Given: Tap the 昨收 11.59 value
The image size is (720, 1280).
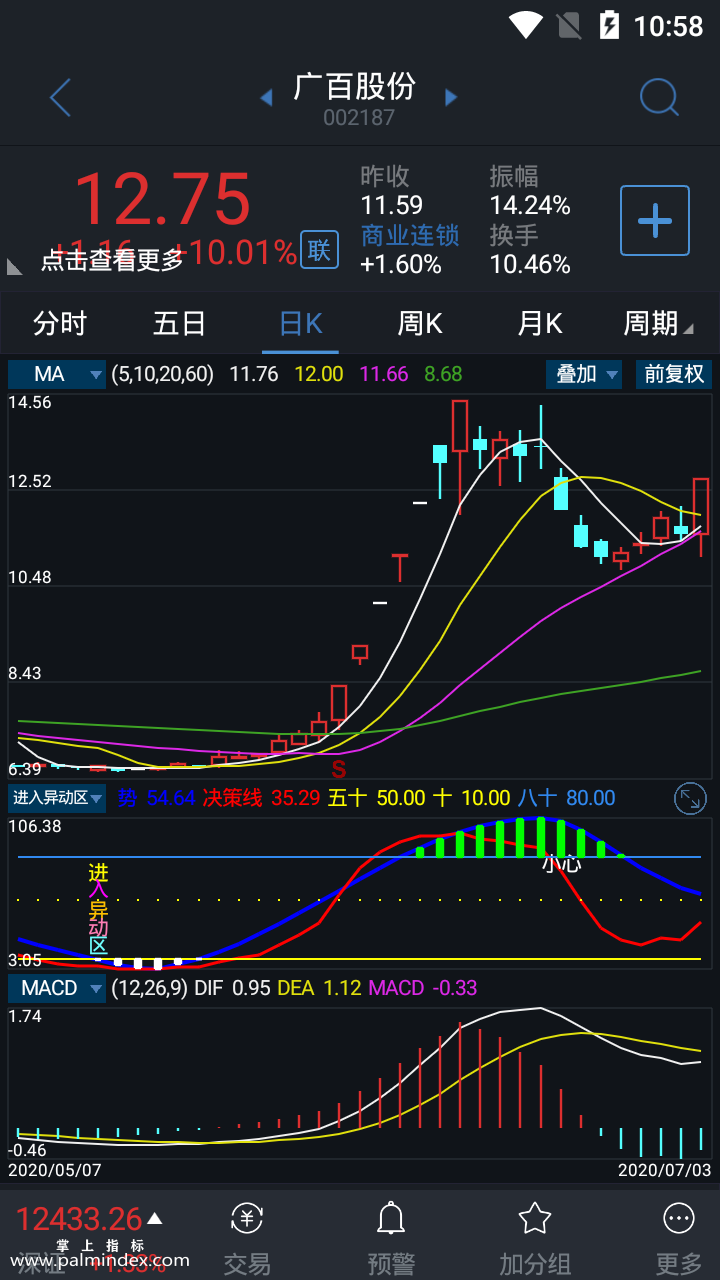Looking at the screenshot, I should coord(392,205).
